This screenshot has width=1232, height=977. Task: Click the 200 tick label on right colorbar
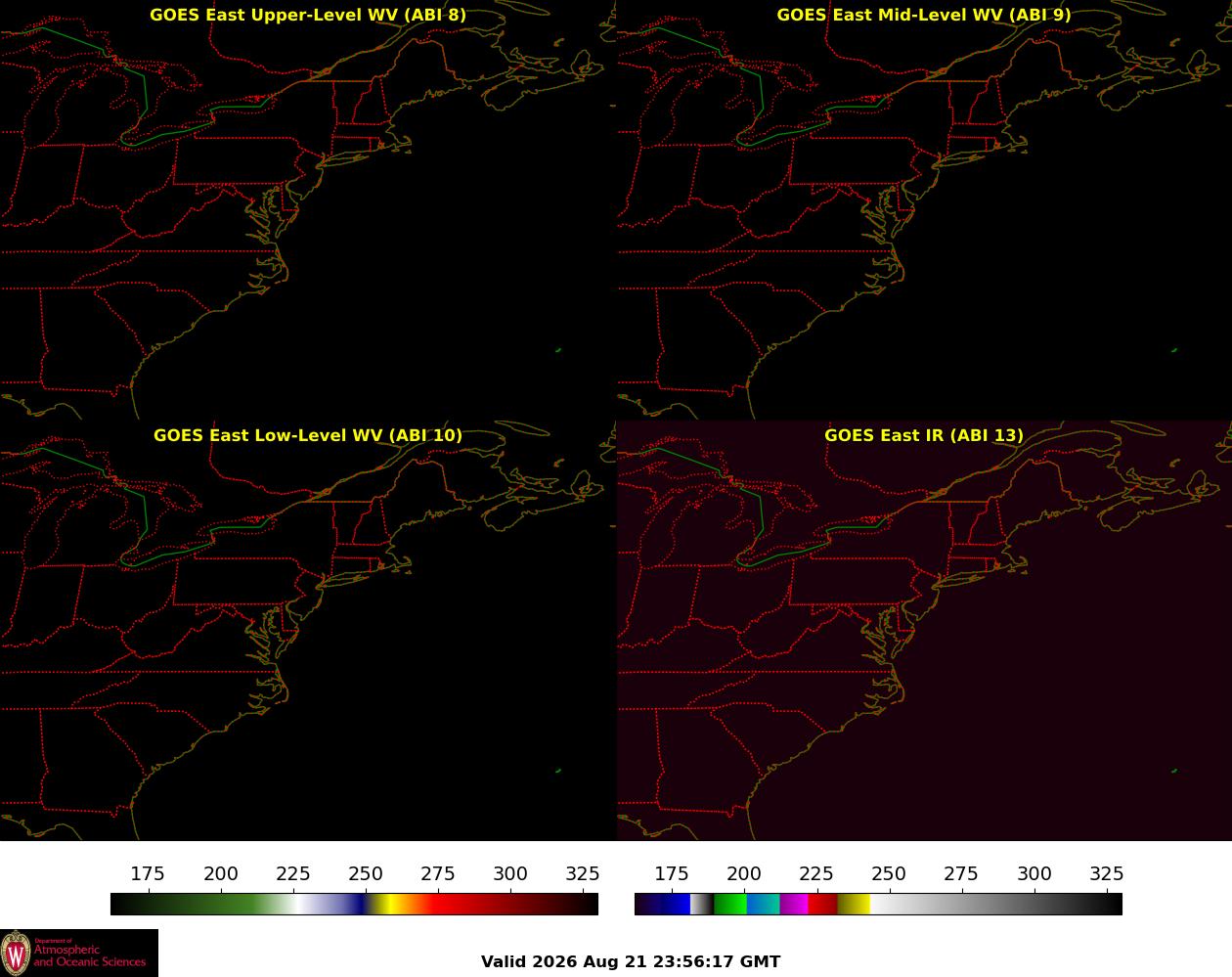[x=744, y=873]
